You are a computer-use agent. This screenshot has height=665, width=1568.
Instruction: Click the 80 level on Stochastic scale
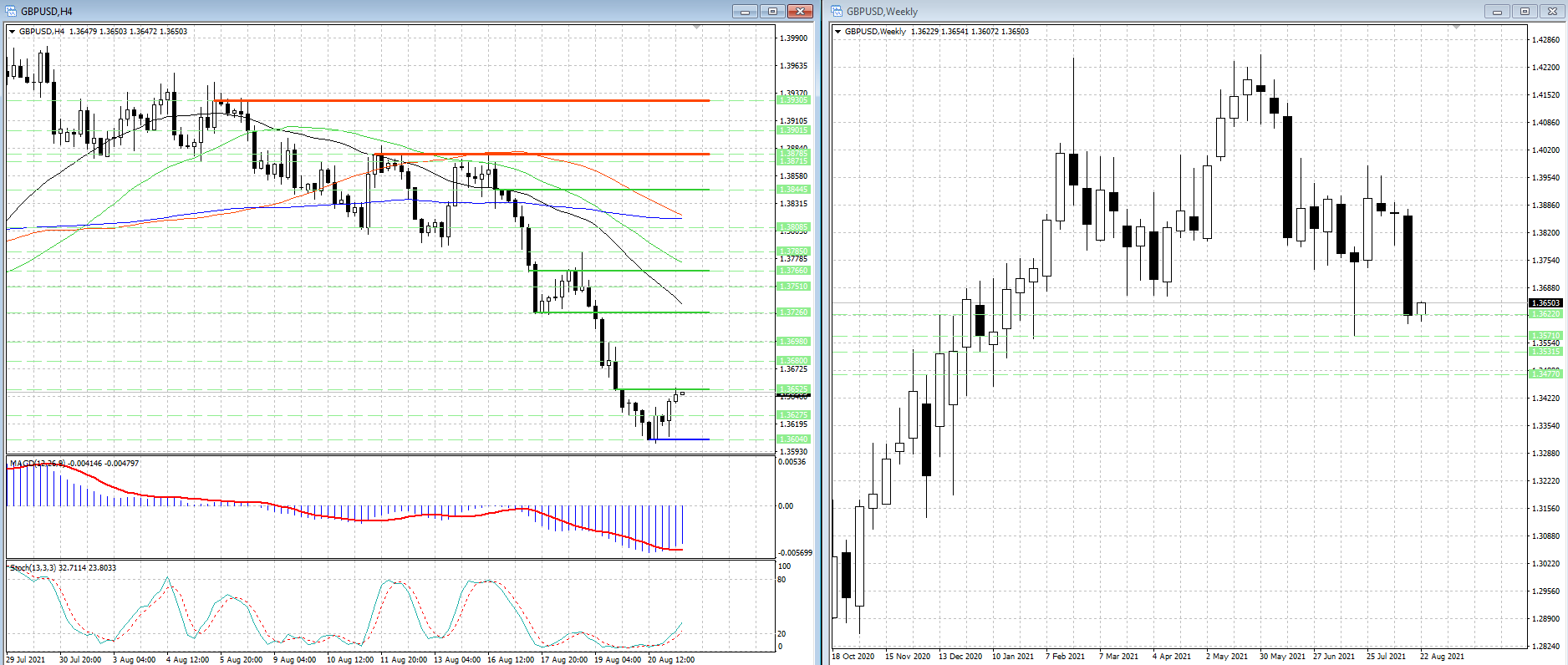(781, 579)
